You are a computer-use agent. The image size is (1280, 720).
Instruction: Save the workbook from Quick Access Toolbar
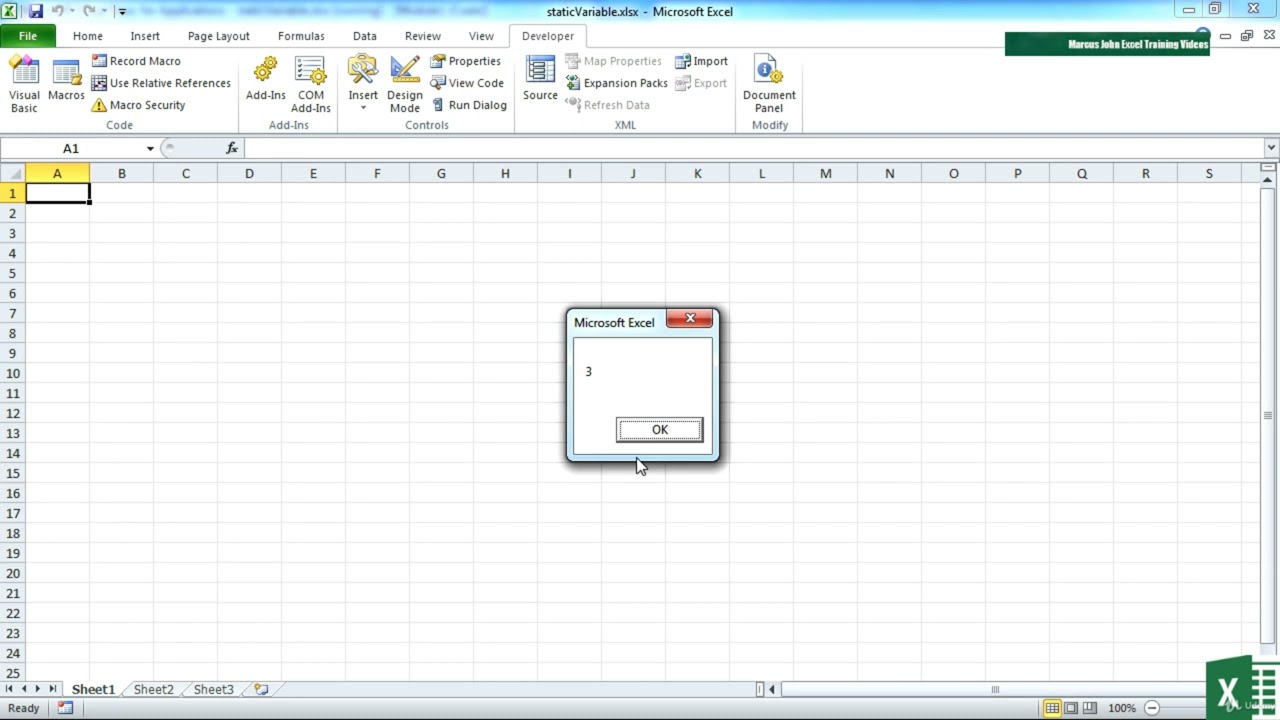(36, 11)
